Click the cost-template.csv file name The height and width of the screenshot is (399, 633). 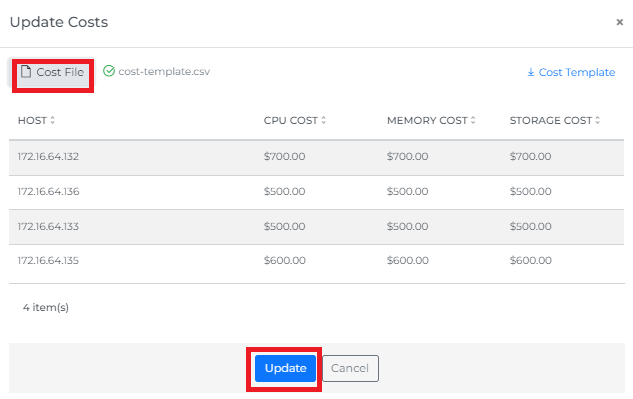click(164, 71)
